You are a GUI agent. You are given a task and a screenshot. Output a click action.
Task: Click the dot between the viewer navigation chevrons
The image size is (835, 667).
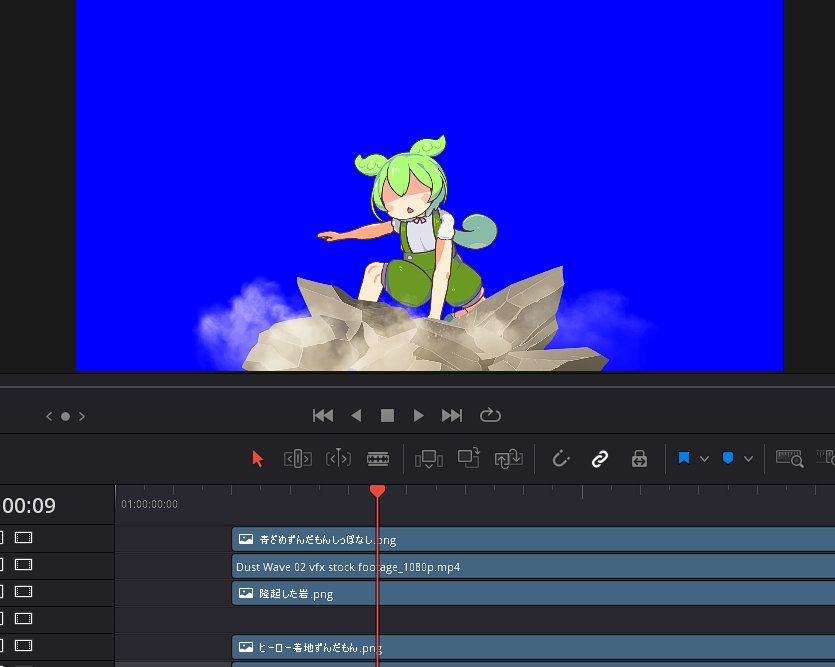click(66, 416)
